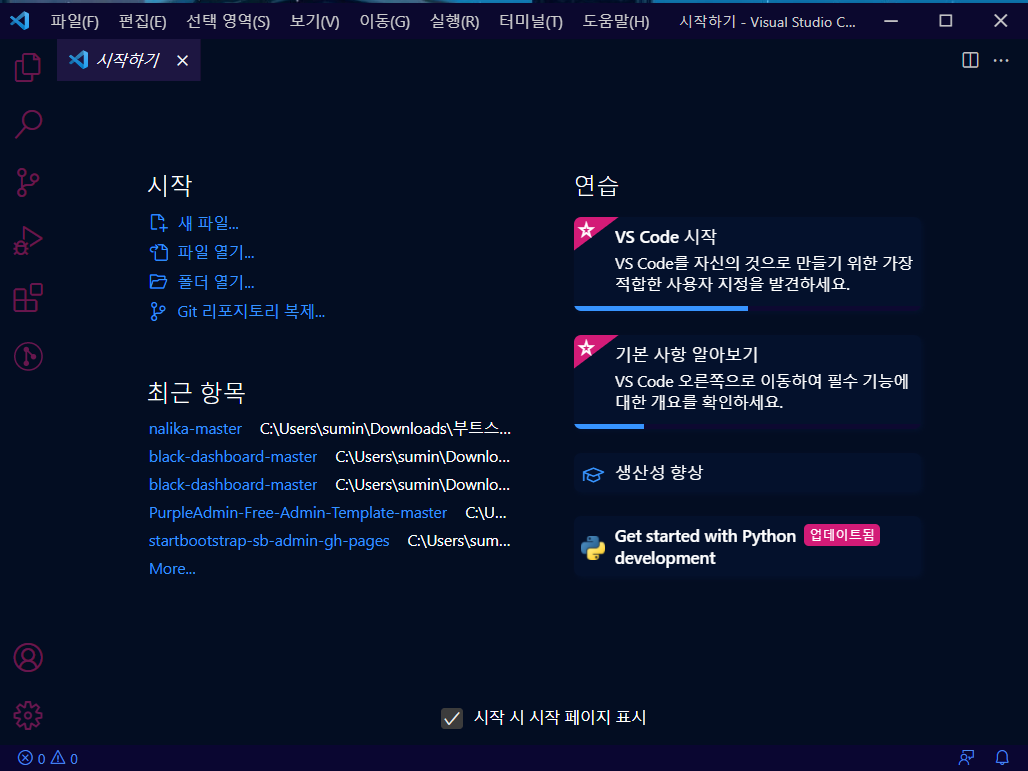Open the 선택 영역(S) menu

pyautogui.click(x=227, y=22)
